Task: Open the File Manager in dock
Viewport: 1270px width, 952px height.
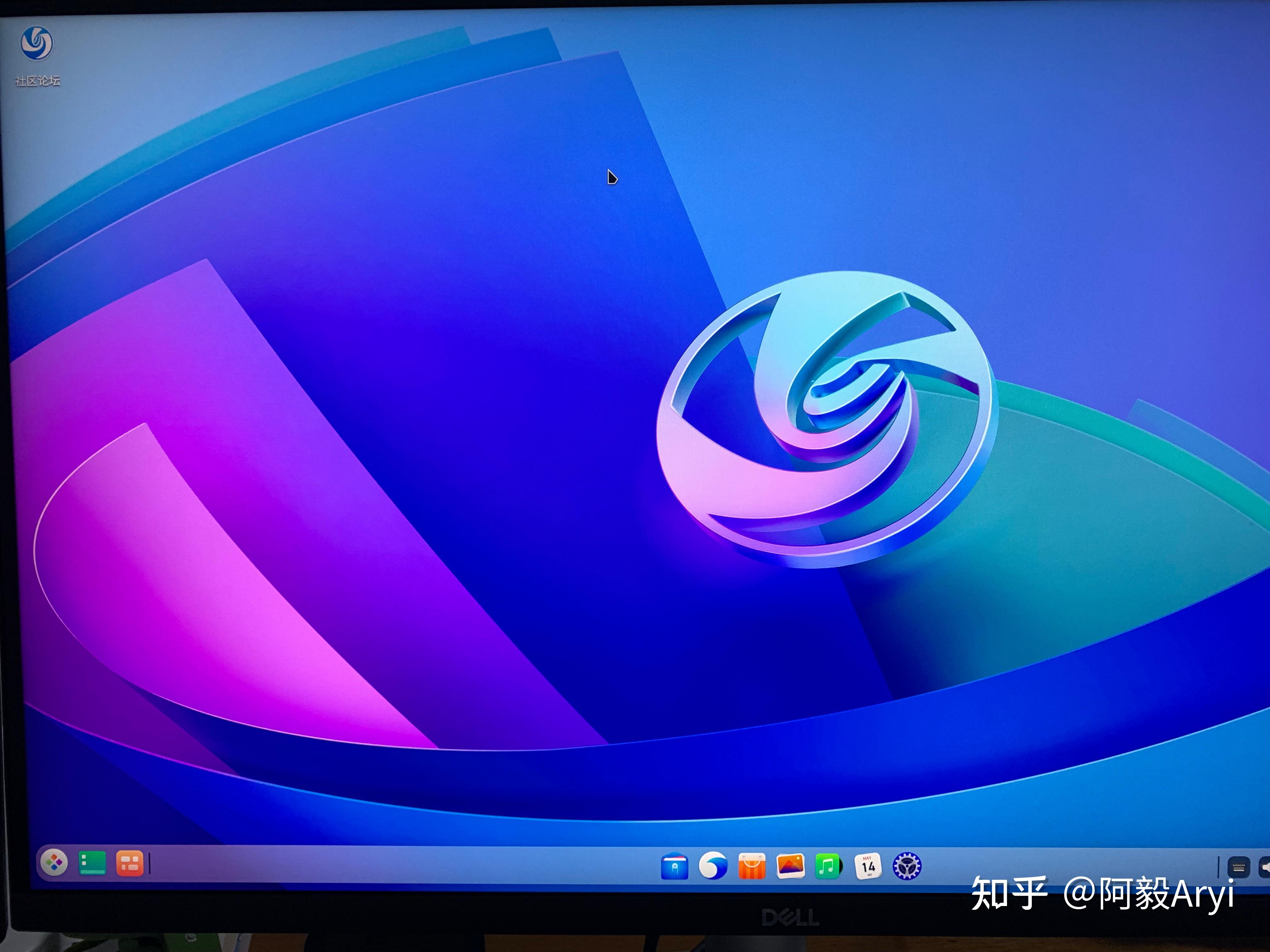Action: [675, 866]
